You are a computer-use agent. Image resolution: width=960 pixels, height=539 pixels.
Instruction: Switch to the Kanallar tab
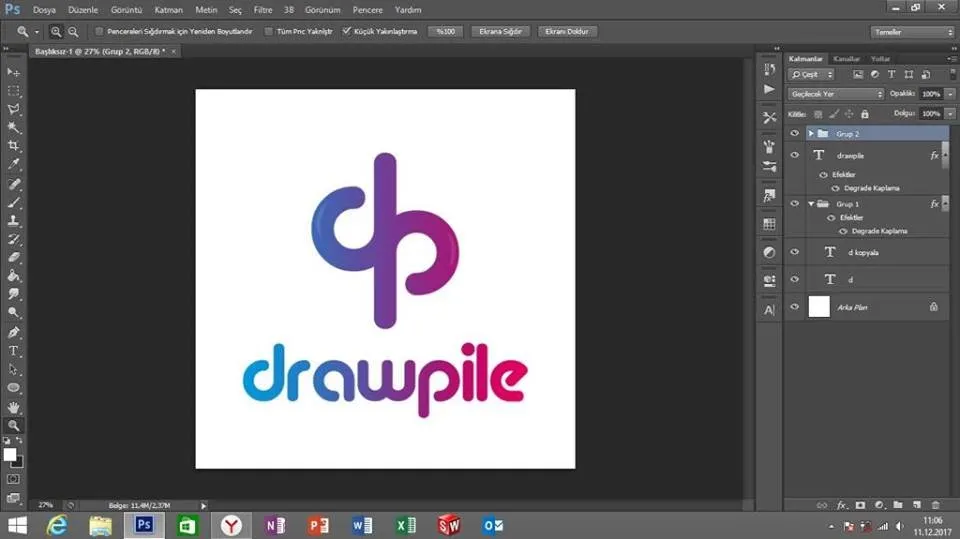[x=846, y=59]
